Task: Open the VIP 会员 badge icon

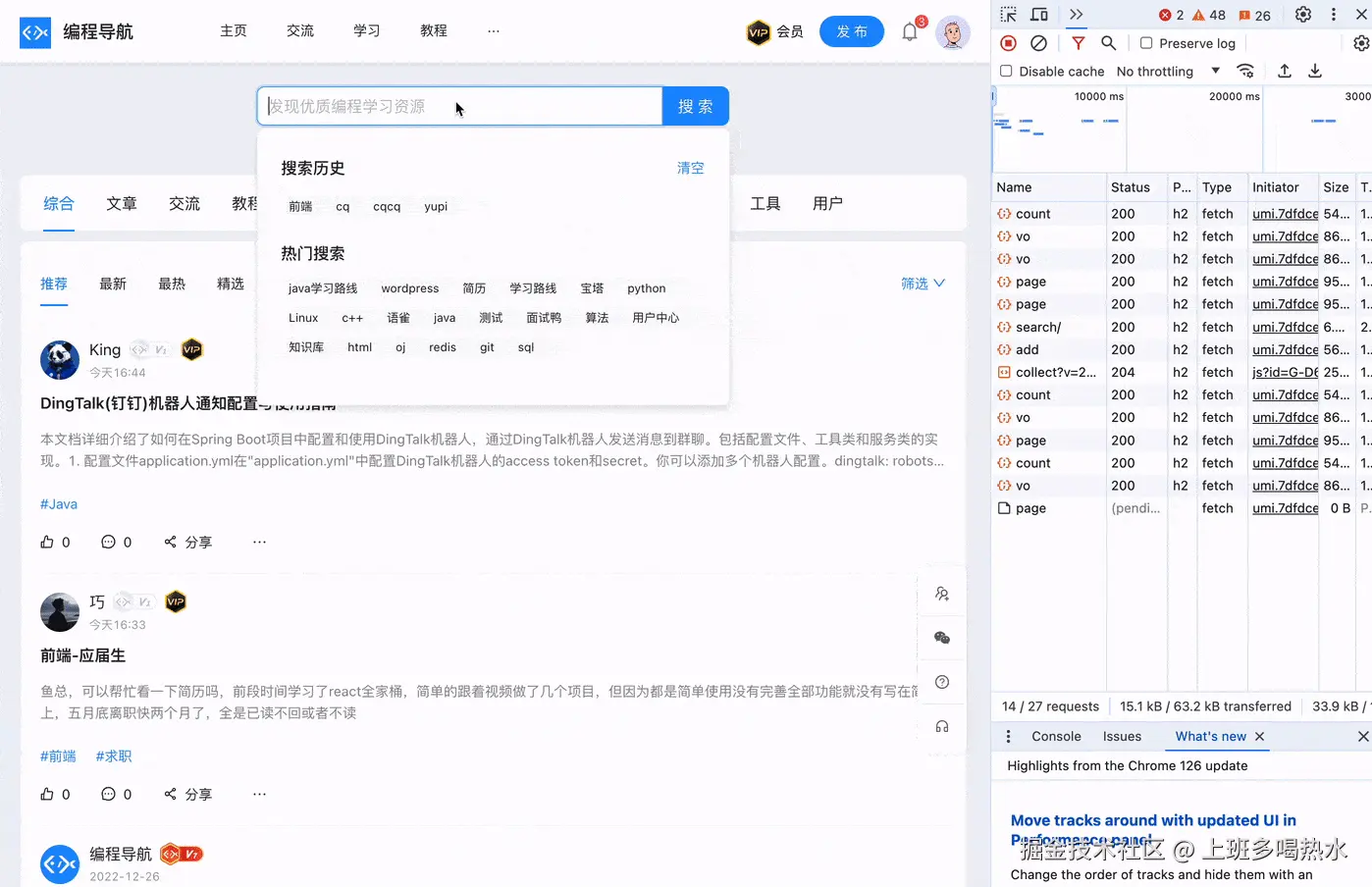Action: [758, 32]
